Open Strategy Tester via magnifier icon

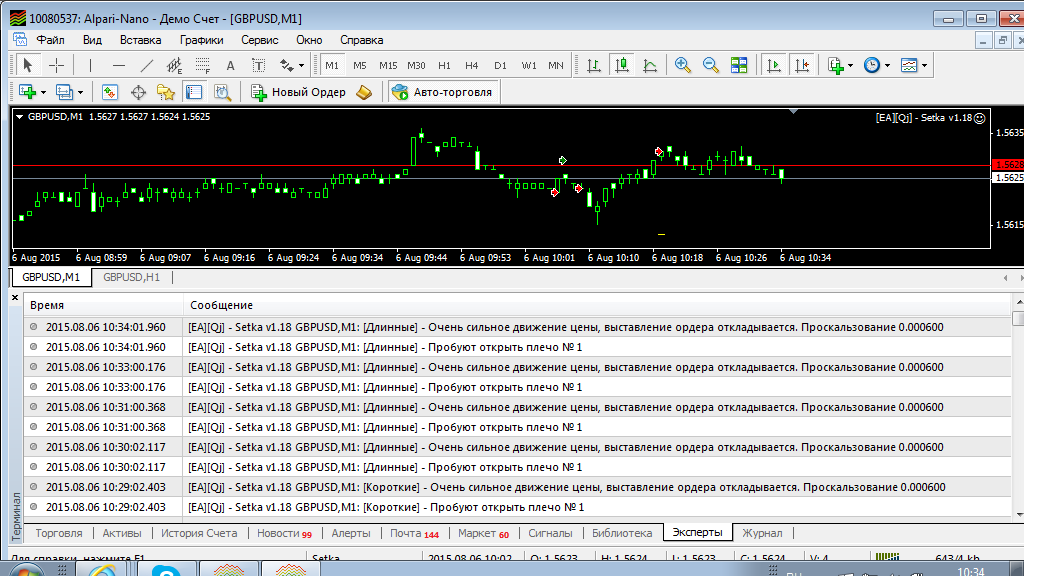(x=222, y=92)
